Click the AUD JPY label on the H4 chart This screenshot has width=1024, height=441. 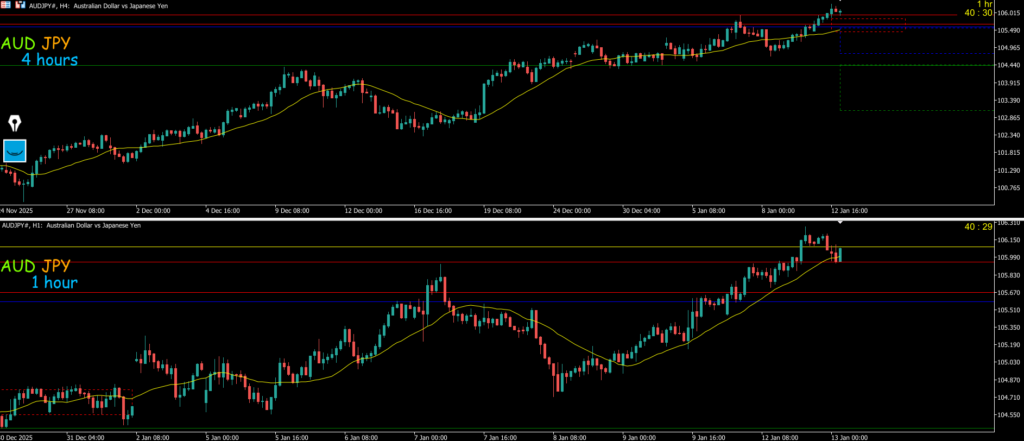coord(43,44)
